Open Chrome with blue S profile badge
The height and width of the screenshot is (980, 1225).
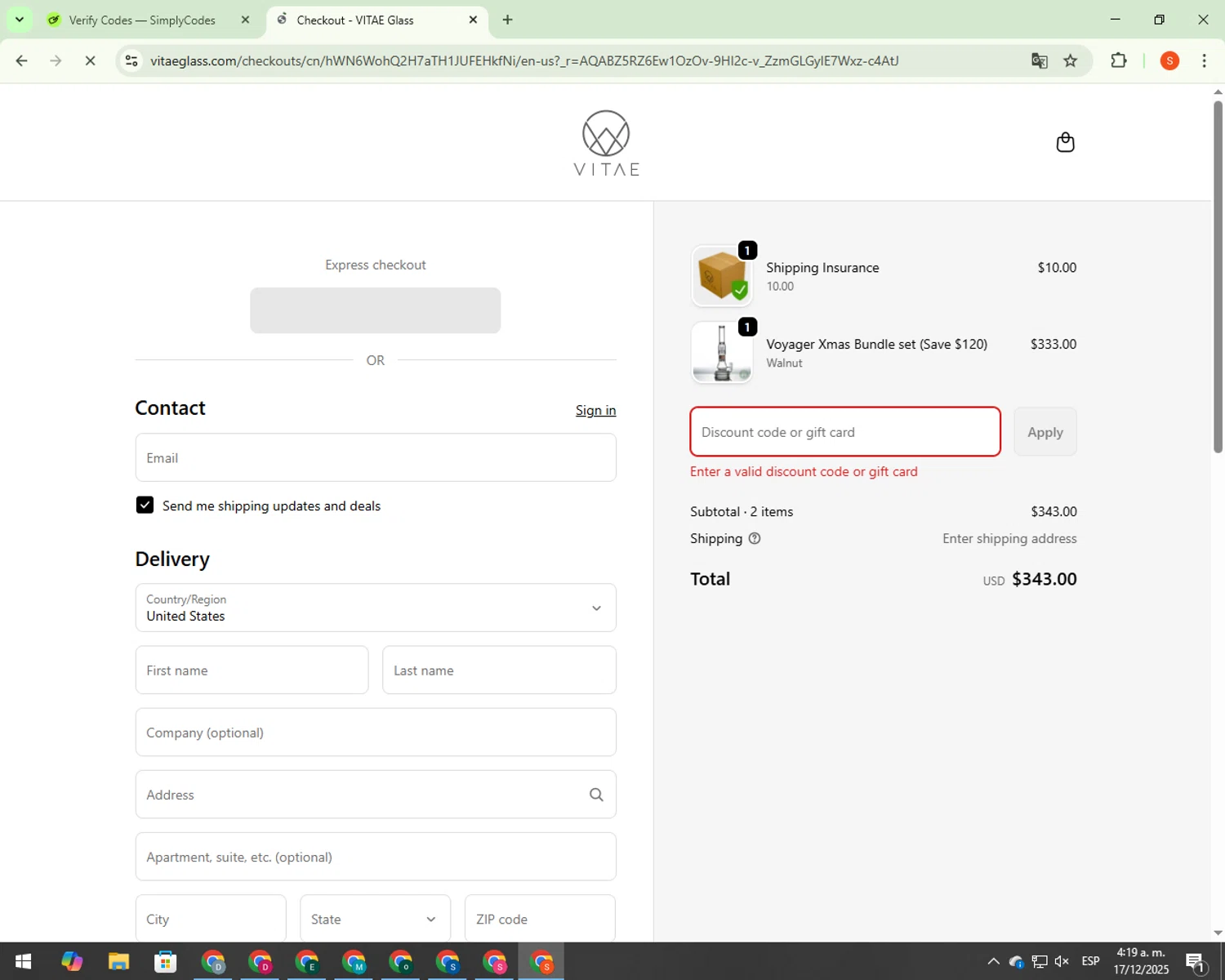point(448,961)
